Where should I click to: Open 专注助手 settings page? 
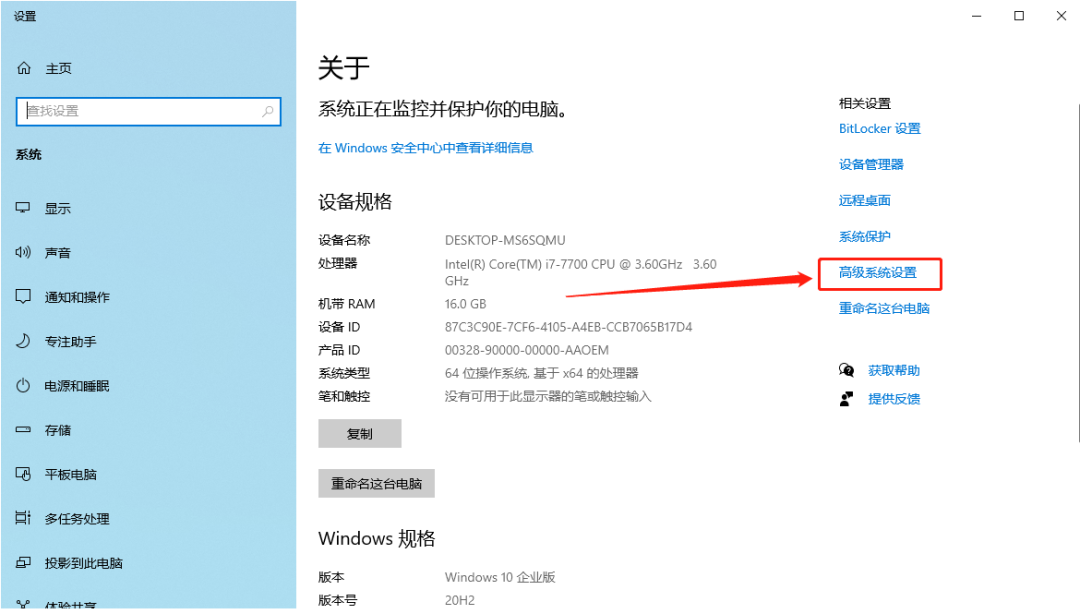click(70, 342)
